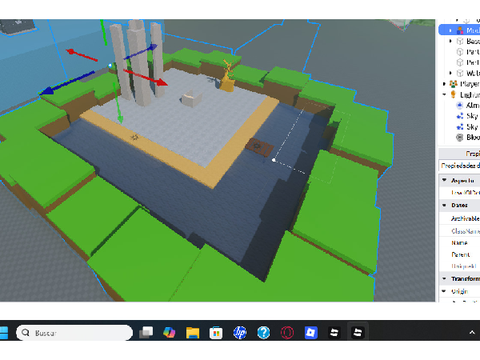Click the Baseplate part icon
480x360 pixels.
(x=460, y=41)
